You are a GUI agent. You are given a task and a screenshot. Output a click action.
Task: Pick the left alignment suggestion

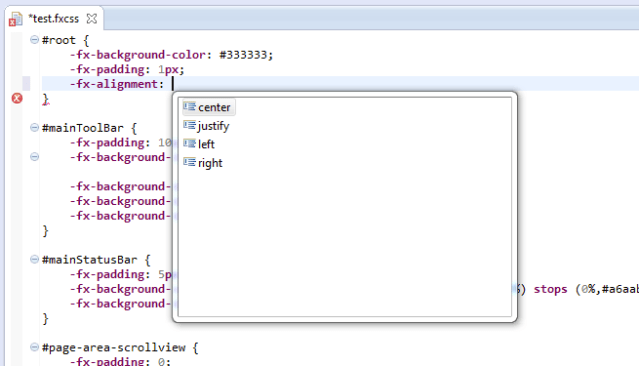pyautogui.click(x=206, y=144)
